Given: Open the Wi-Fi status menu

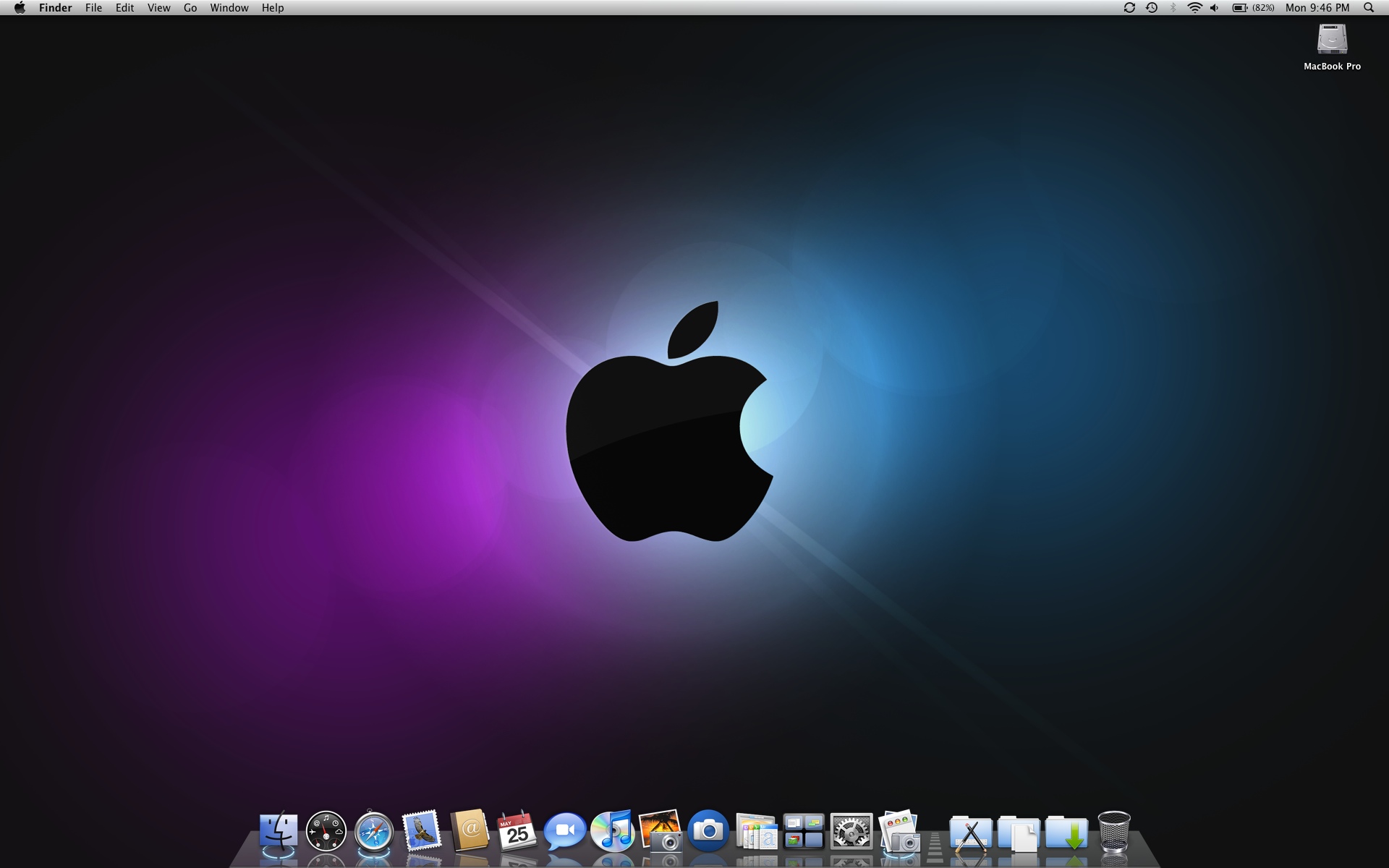Looking at the screenshot, I should [1194, 8].
